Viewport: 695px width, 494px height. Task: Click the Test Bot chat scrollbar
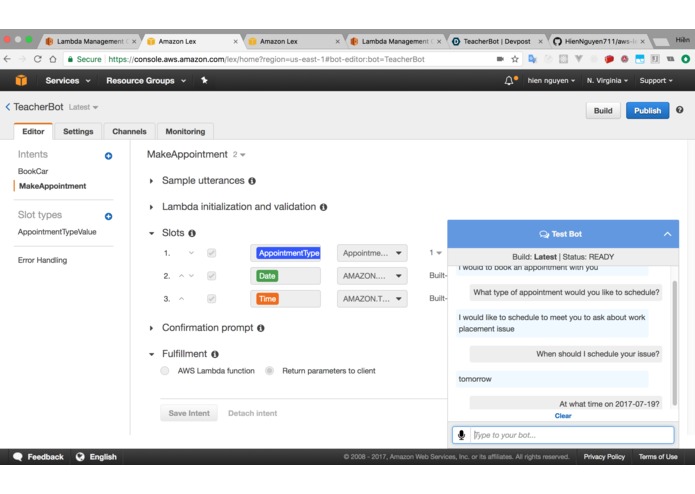point(675,343)
